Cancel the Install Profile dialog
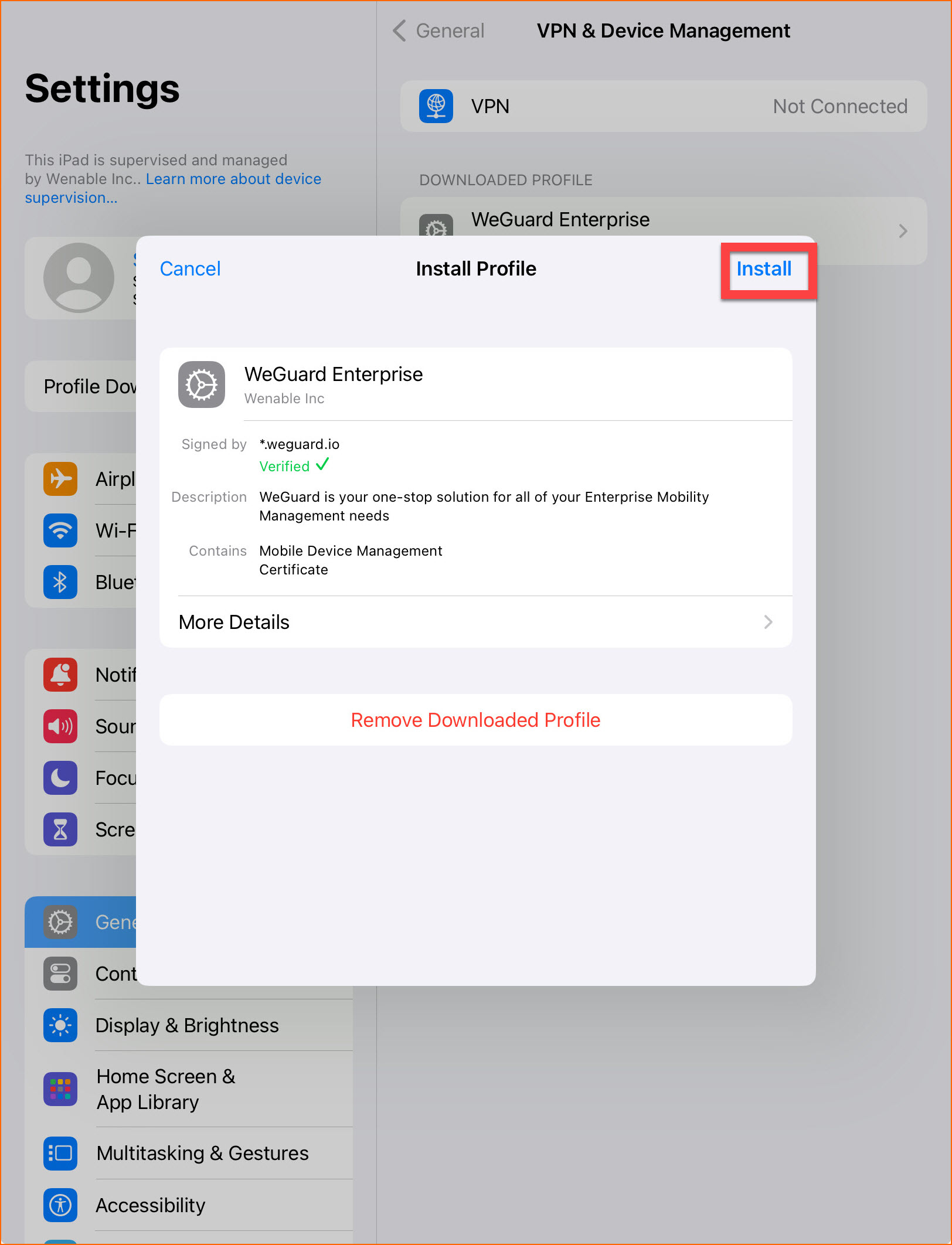The image size is (952, 1245). click(x=190, y=269)
